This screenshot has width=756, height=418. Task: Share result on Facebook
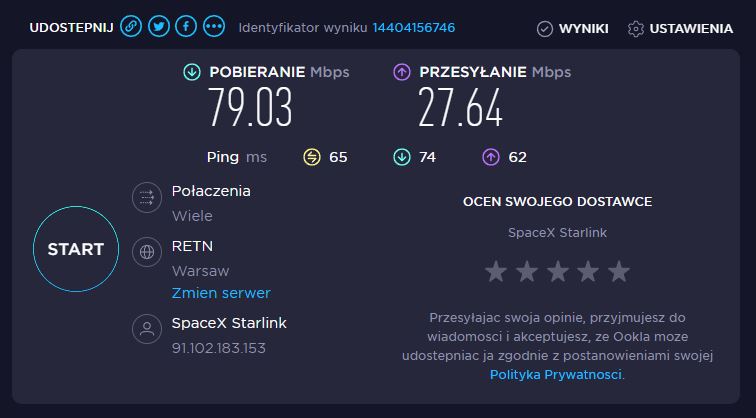pos(185,27)
